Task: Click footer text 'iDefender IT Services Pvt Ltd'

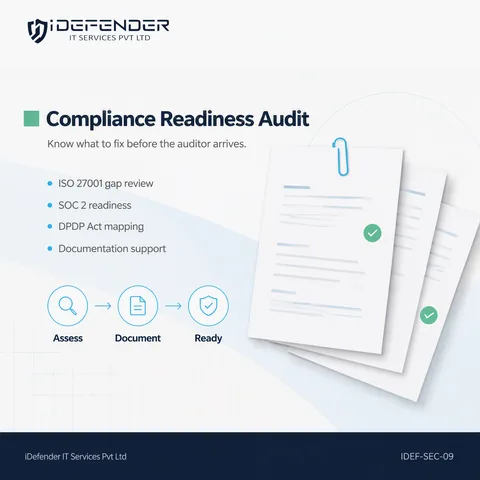Action: coord(75,456)
